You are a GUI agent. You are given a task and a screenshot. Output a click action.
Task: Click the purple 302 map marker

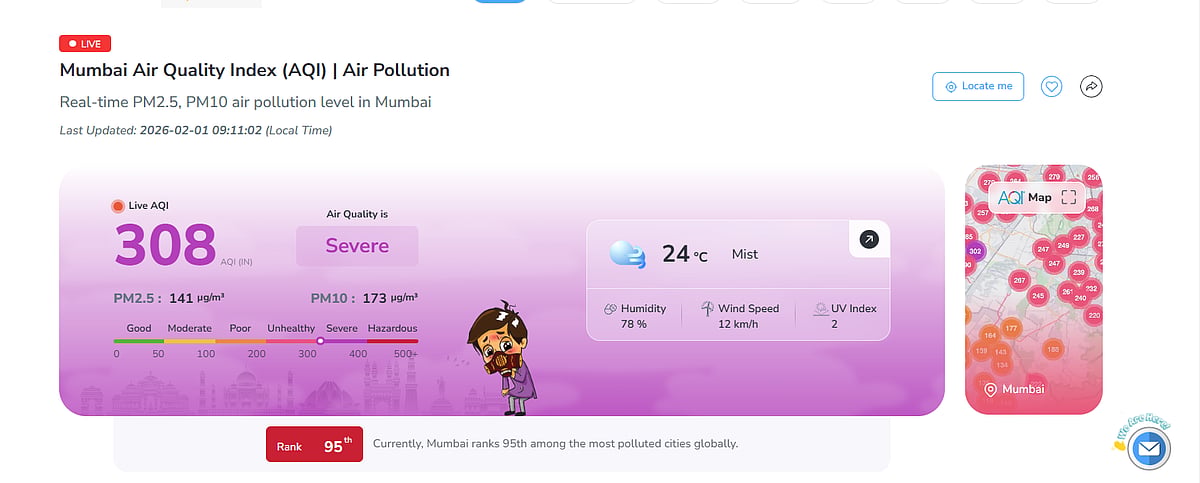977,250
